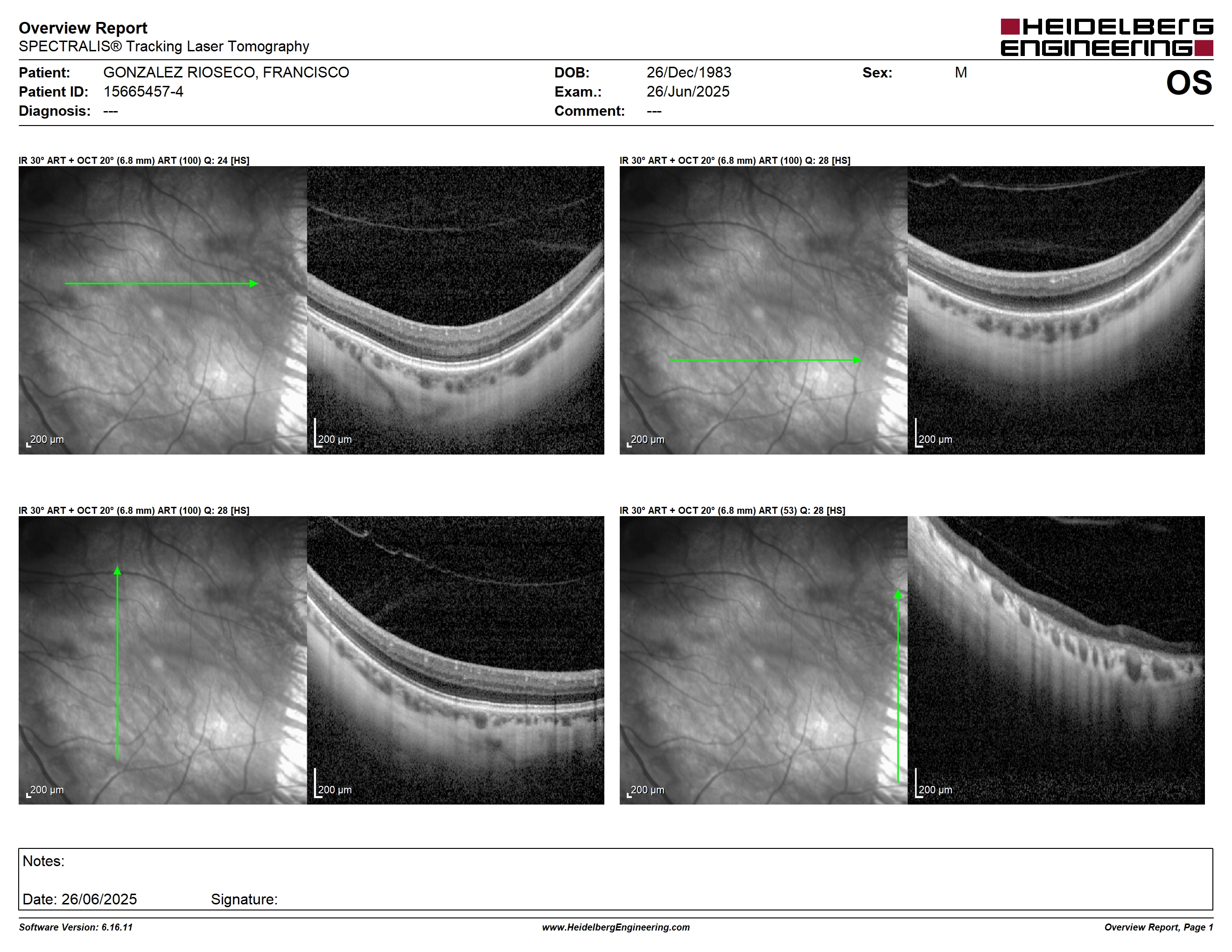Open the top-right OCT B-scan image
This screenshot has width=1232, height=952.
(x=1056, y=310)
